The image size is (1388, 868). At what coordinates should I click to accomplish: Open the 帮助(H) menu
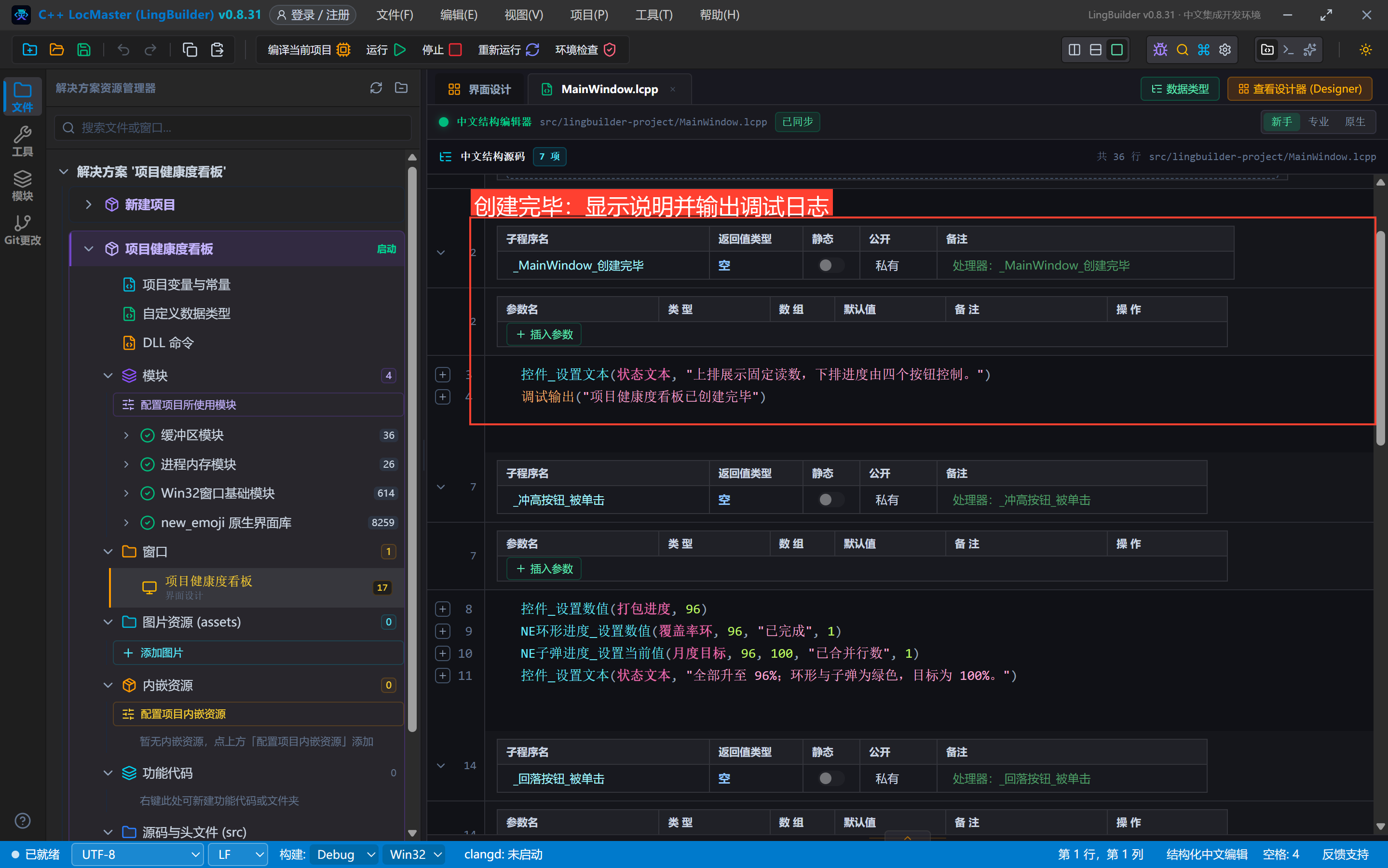719,15
